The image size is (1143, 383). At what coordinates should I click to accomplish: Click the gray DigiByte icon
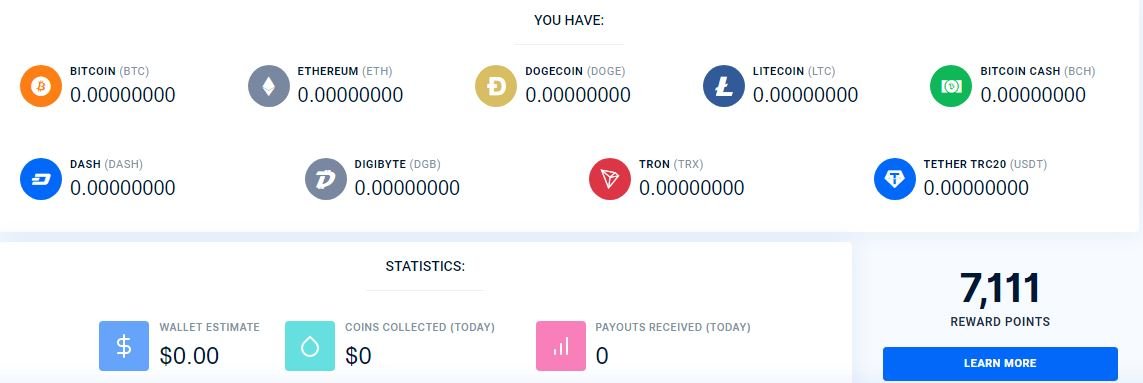click(326, 179)
